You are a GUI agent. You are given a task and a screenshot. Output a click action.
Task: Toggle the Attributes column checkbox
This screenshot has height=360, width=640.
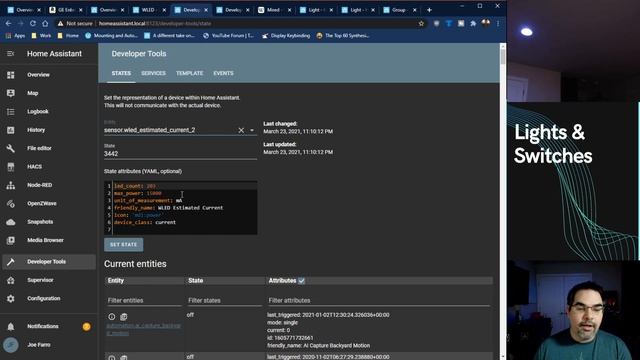tap(302, 281)
